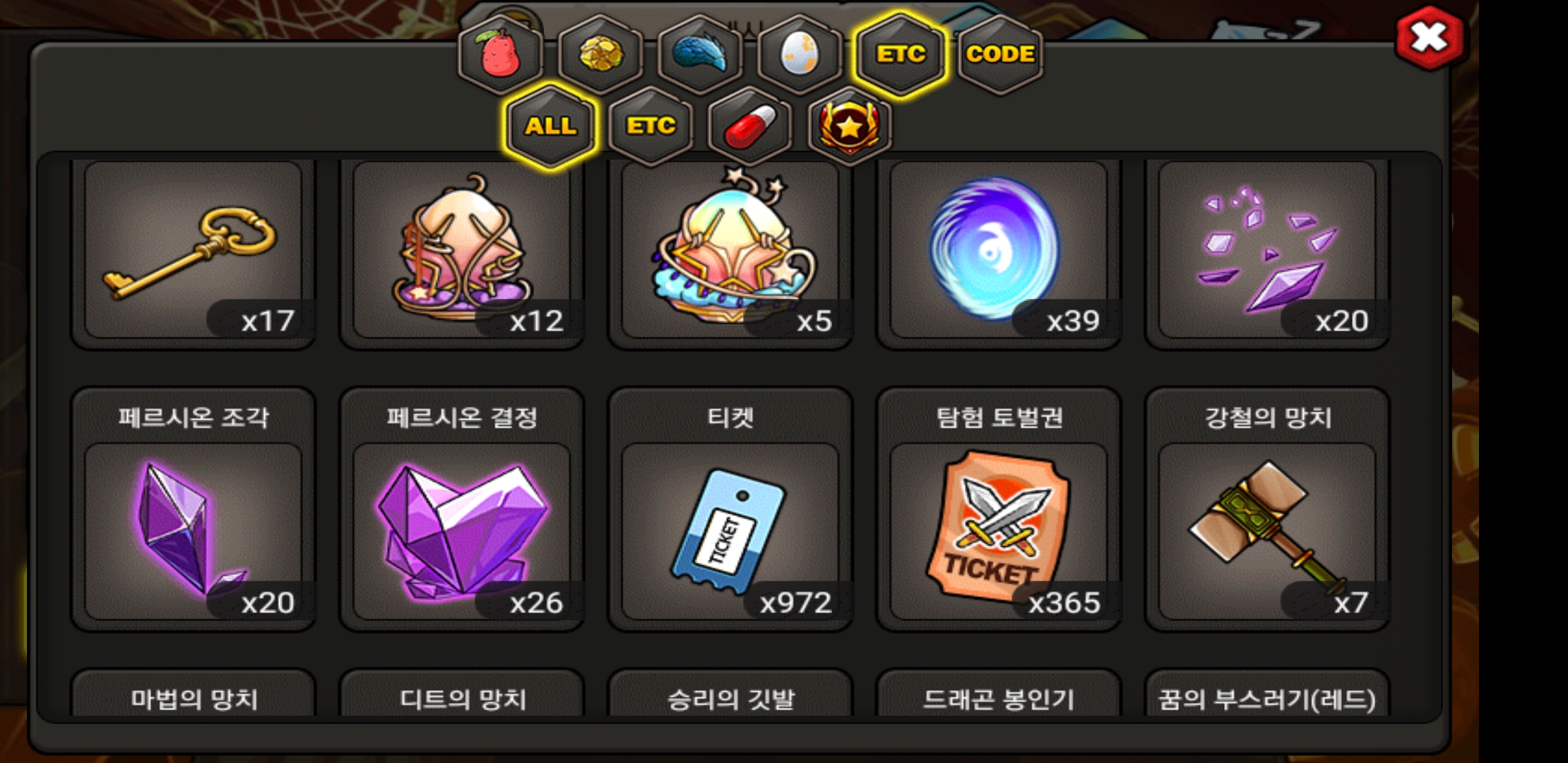Choose the blue 티켓 ticket x972
The height and width of the screenshot is (763, 1568).
(x=730, y=509)
